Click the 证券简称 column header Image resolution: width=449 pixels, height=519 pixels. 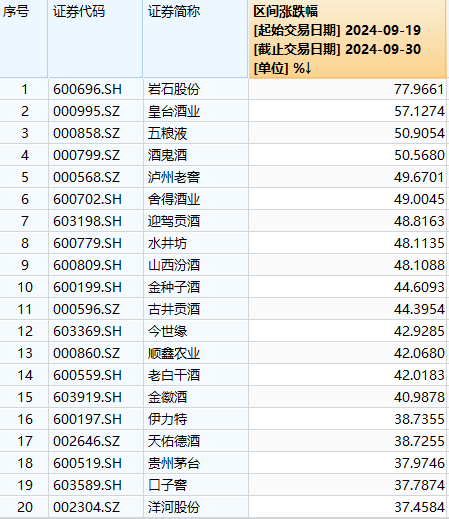[x=196, y=39]
